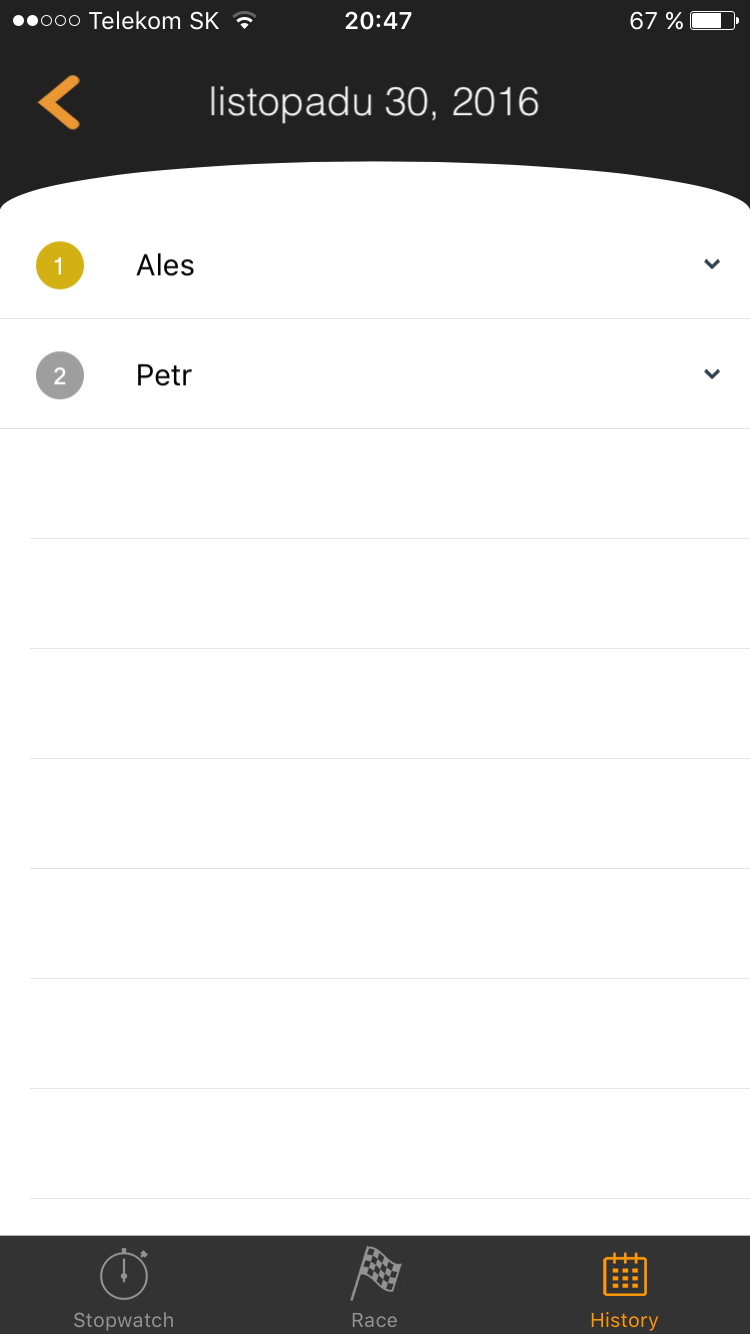Expand the Ales row chevron

[x=712, y=264]
